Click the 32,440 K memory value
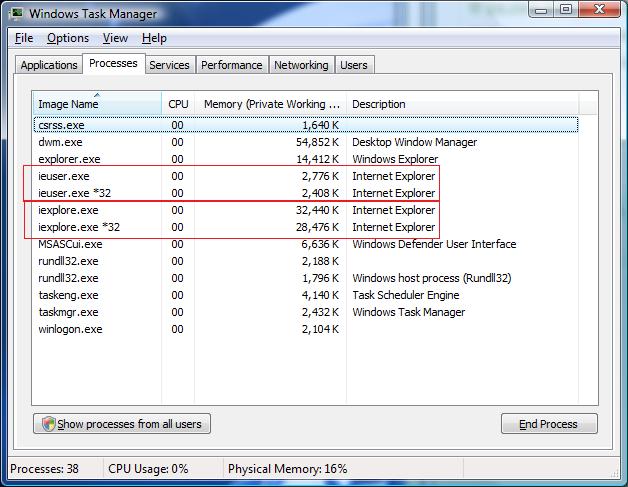The height and width of the screenshot is (487, 628). (x=318, y=210)
